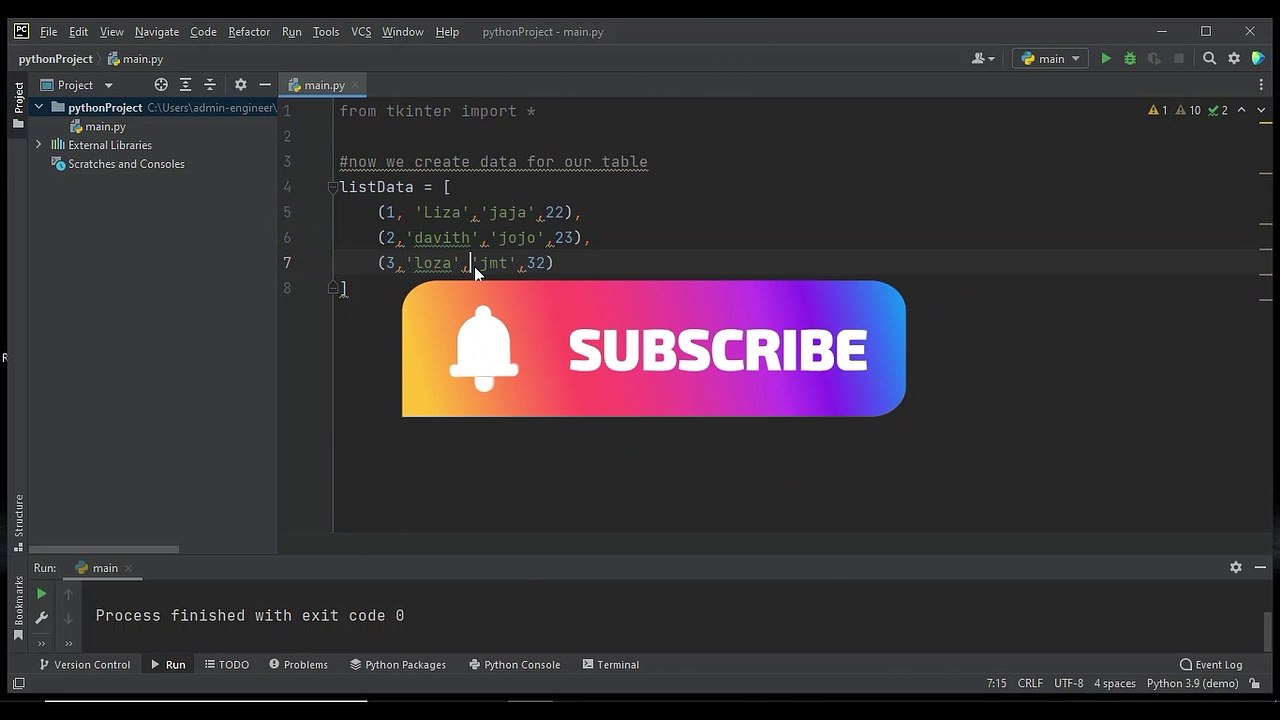This screenshot has width=1280, height=720.
Task: Open the main run configuration dropdown
Action: click(x=1051, y=59)
